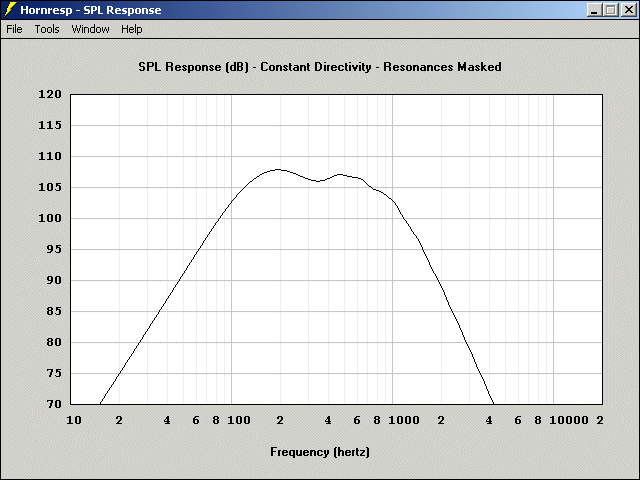Click the 10000 Hz frequency label

click(x=569, y=420)
